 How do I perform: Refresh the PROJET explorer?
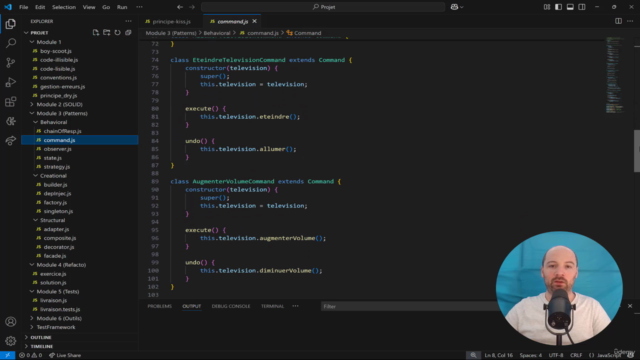click(118, 33)
